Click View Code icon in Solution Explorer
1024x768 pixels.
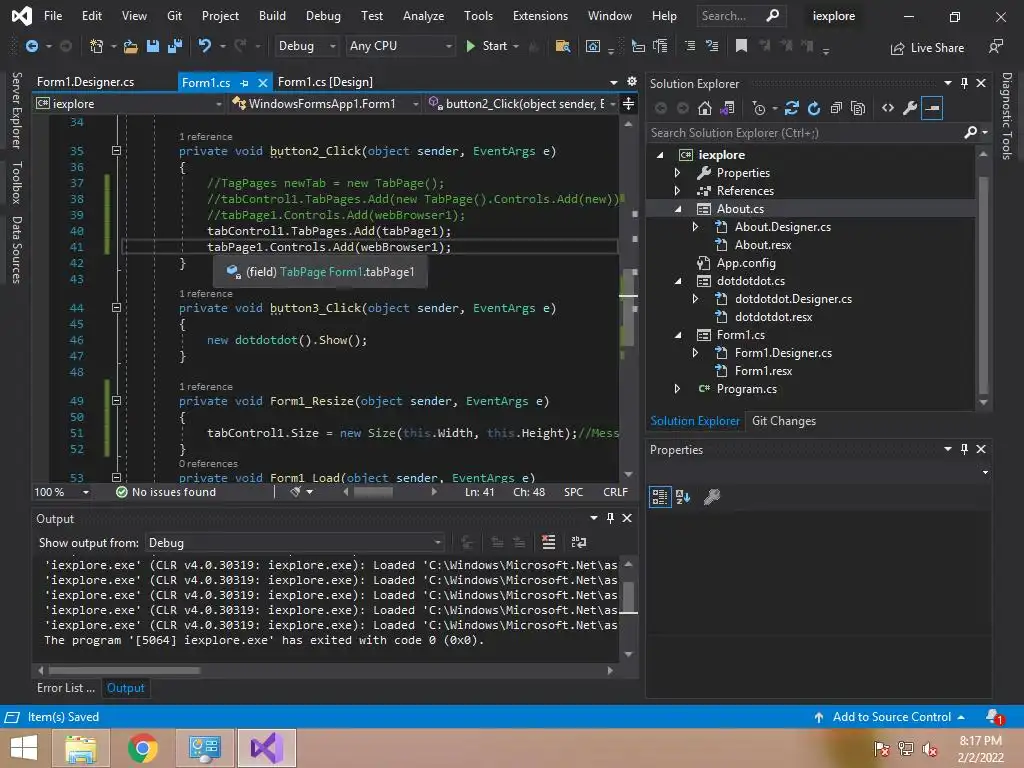(888, 108)
